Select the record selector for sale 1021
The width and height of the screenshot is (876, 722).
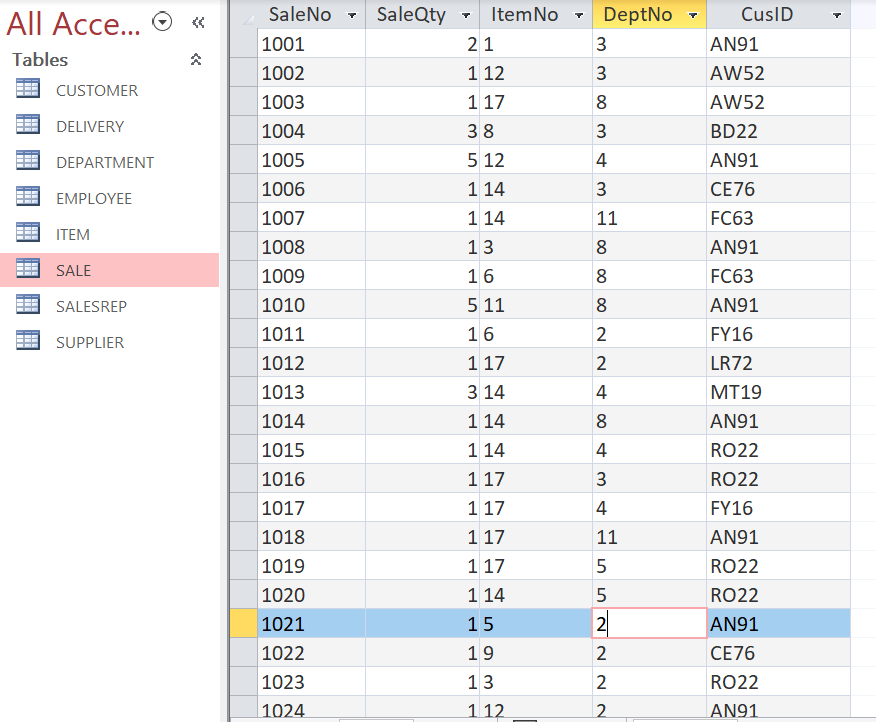(x=241, y=623)
